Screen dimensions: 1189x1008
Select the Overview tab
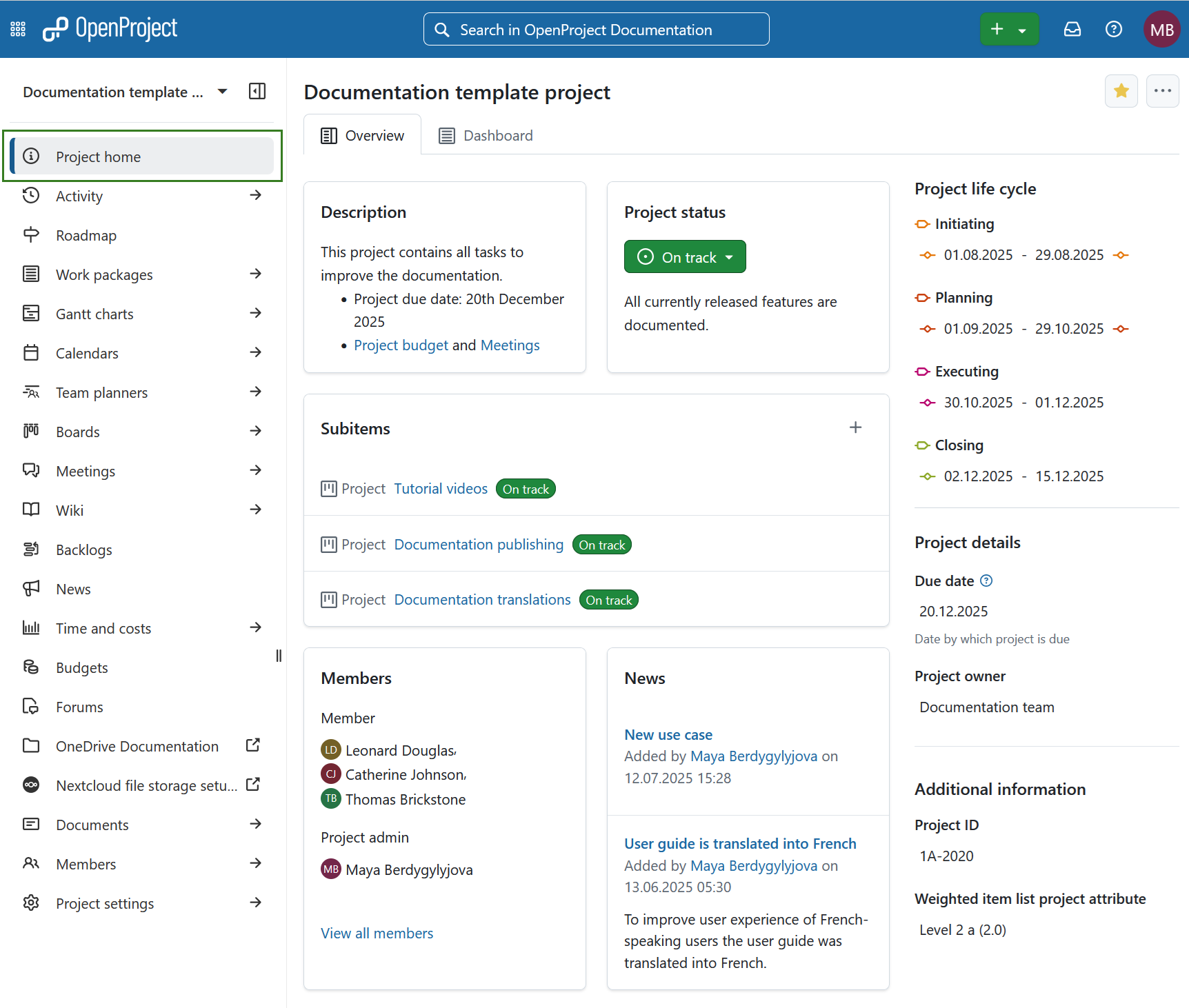pos(362,135)
